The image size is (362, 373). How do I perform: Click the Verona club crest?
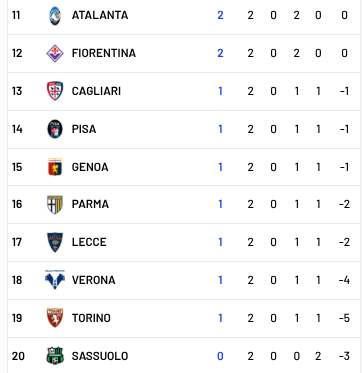(55, 280)
